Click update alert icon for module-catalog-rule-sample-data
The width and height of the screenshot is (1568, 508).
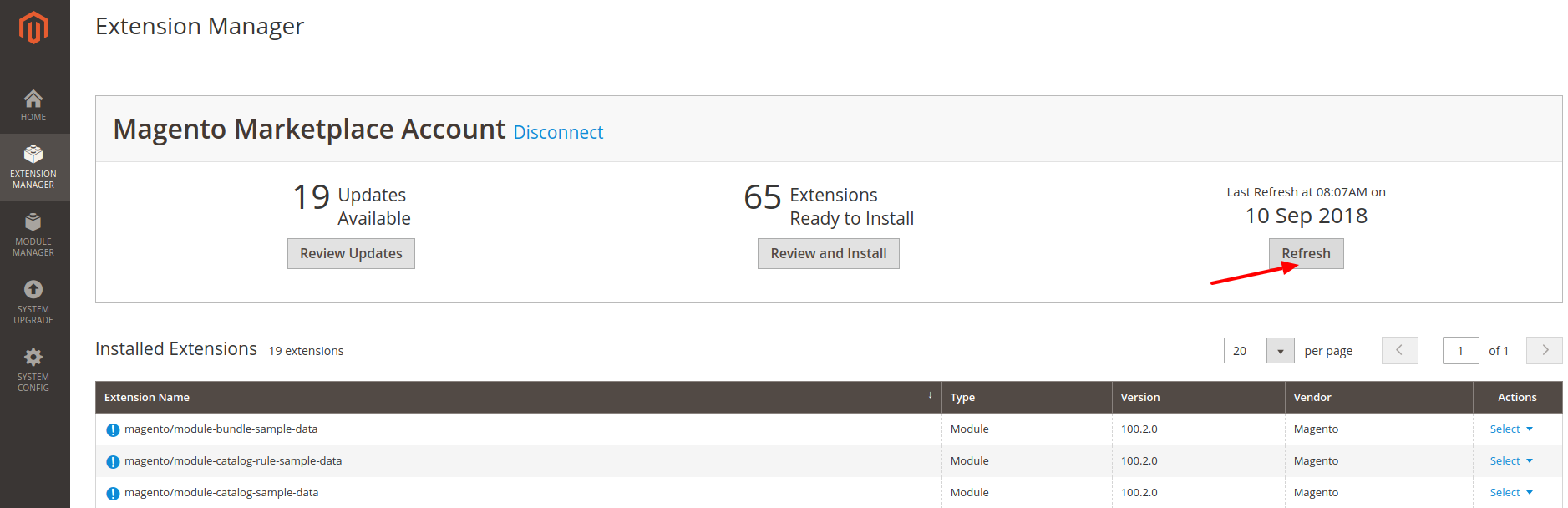coord(113,462)
